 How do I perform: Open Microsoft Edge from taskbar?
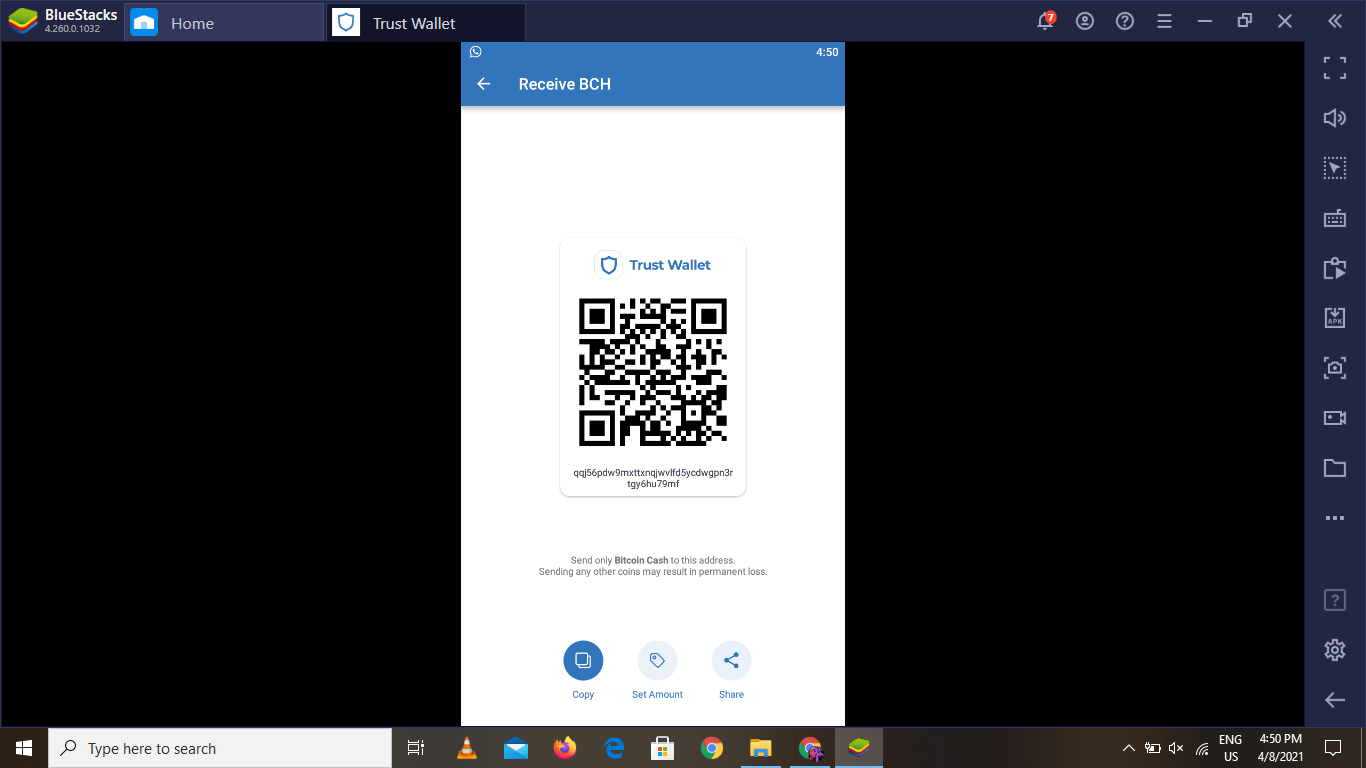tap(614, 748)
